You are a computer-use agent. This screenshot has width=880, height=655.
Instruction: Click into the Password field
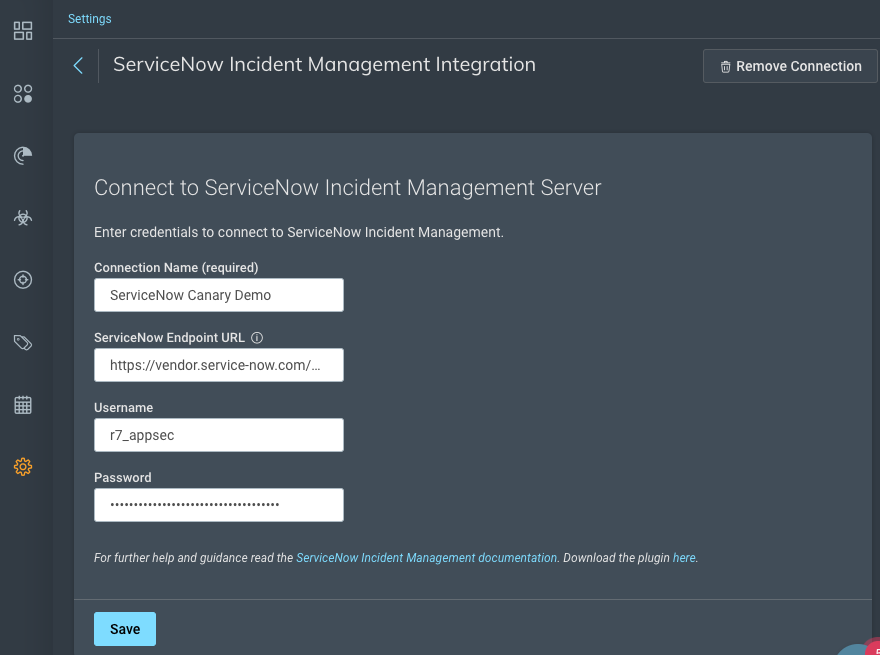tap(219, 505)
